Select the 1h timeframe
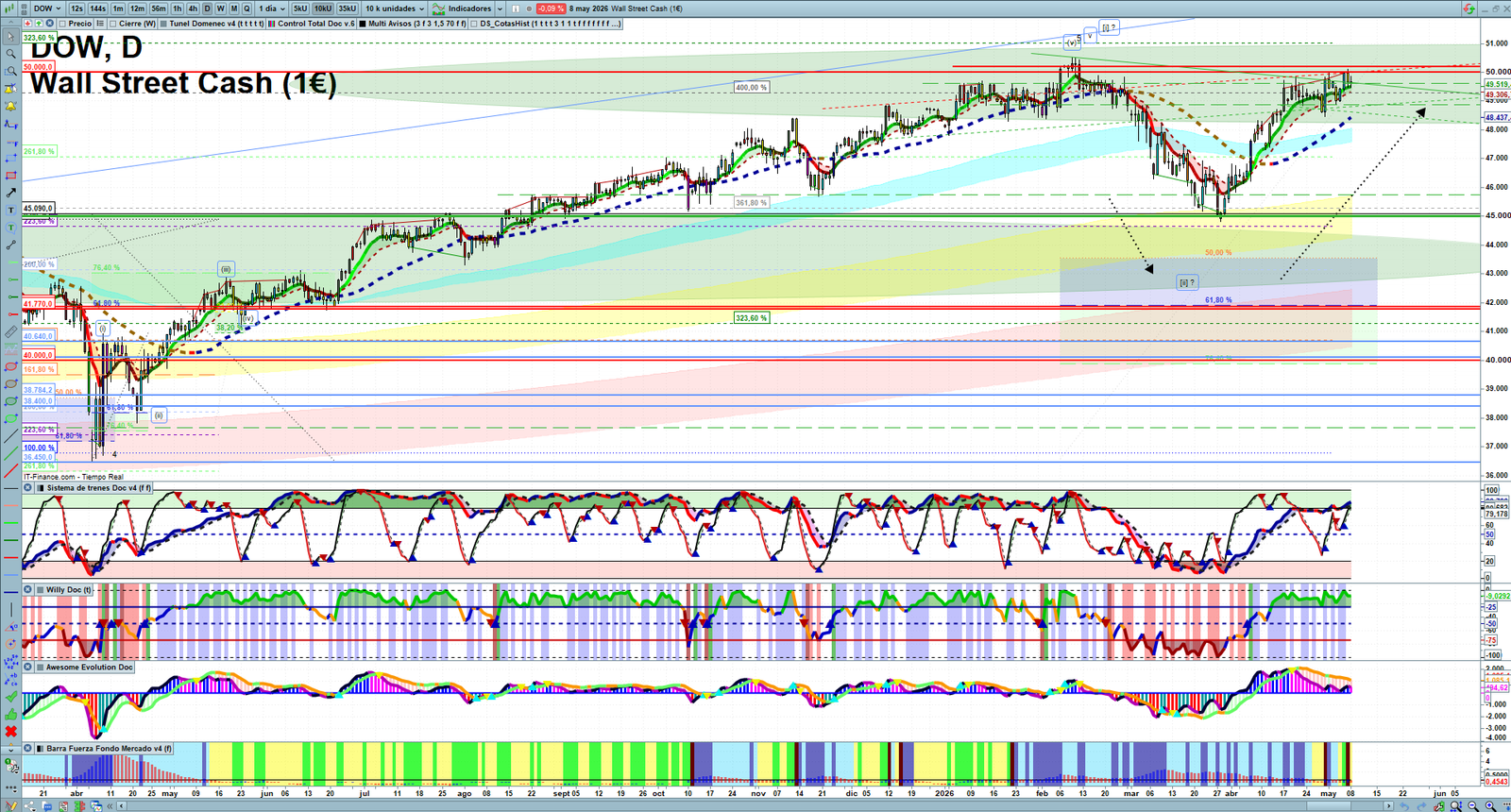Viewport: 1511px width, 812px height. (177, 8)
